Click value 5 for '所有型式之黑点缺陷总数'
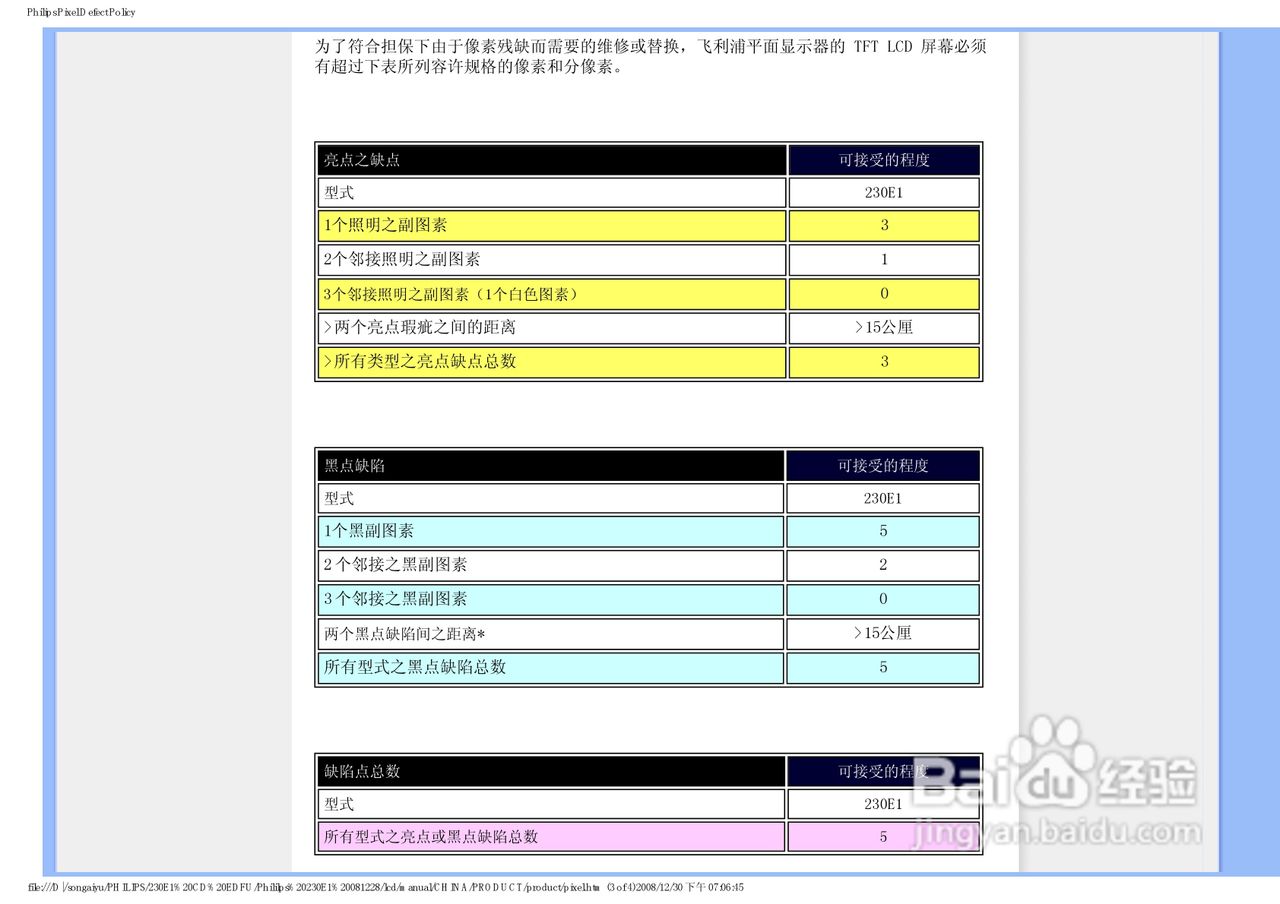 pyautogui.click(x=883, y=668)
